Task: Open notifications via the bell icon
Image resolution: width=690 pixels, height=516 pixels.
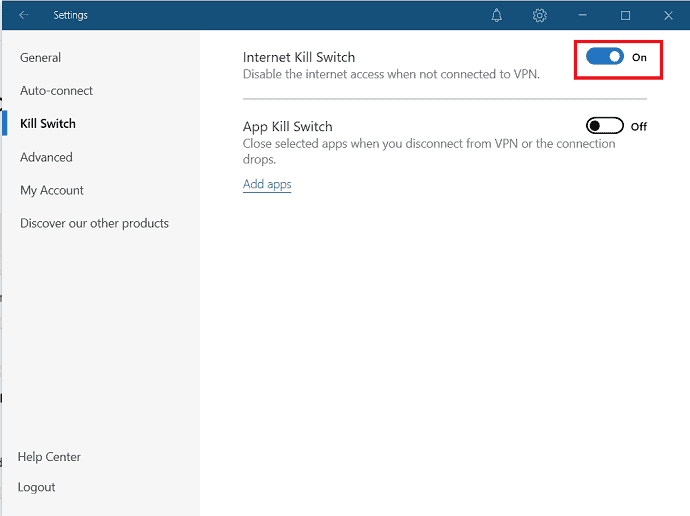Action: pos(497,15)
